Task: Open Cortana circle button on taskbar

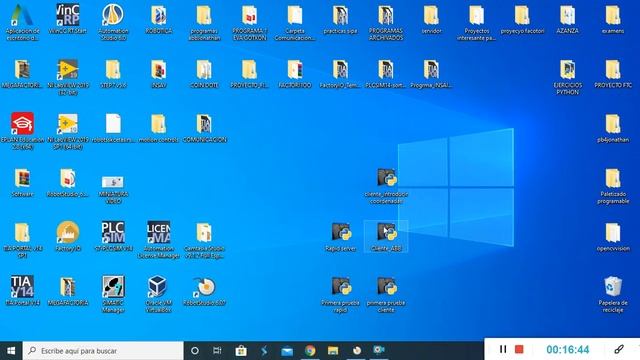Action: pyautogui.click(x=195, y=350)
